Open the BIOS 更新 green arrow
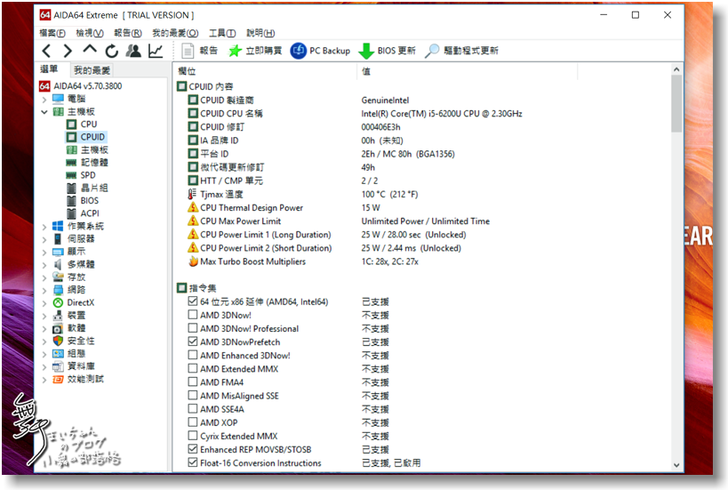 pos(366,51)
